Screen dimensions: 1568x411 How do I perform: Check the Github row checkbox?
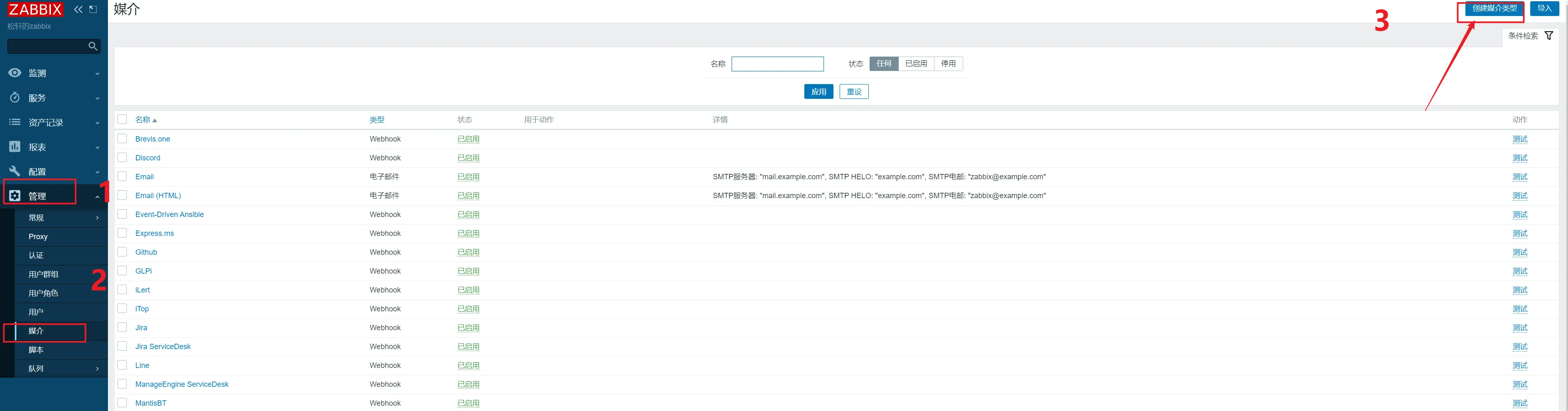coord(122,252)
